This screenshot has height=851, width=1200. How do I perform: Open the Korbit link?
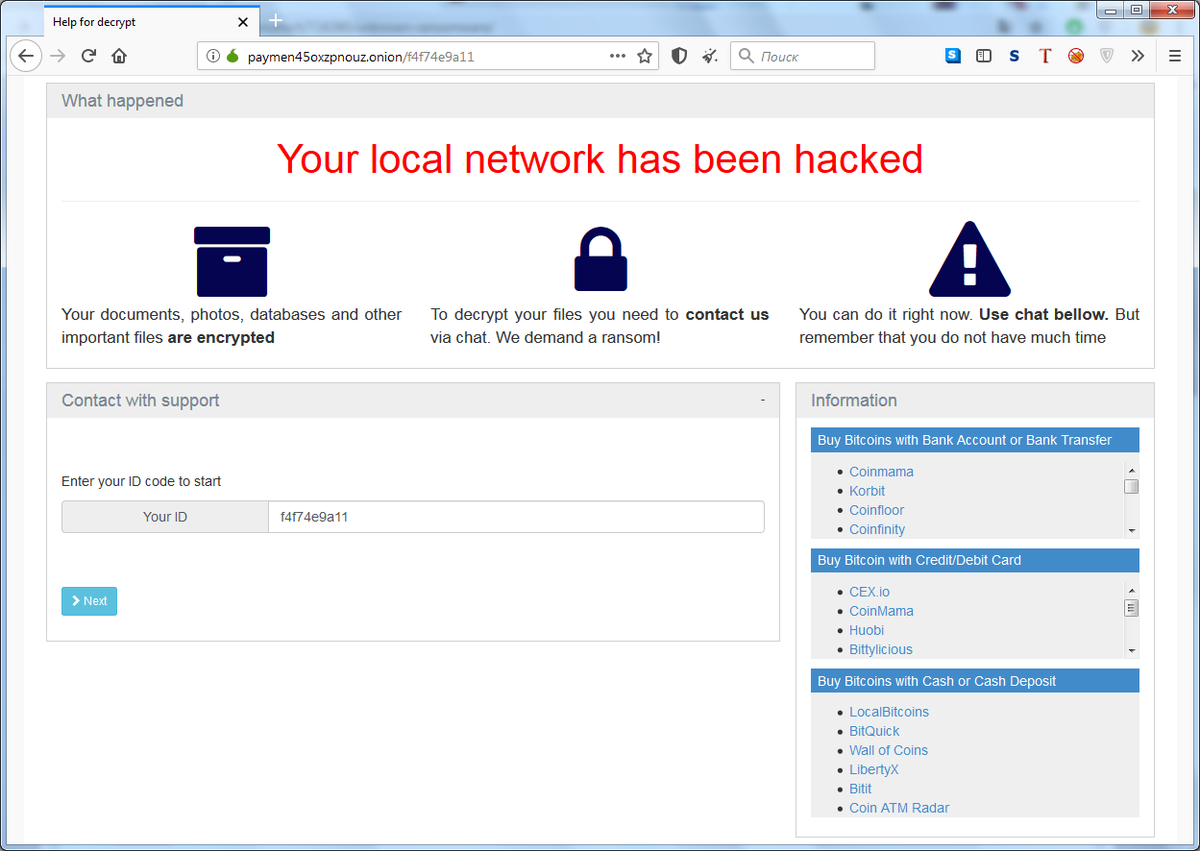tap(867, 491)
